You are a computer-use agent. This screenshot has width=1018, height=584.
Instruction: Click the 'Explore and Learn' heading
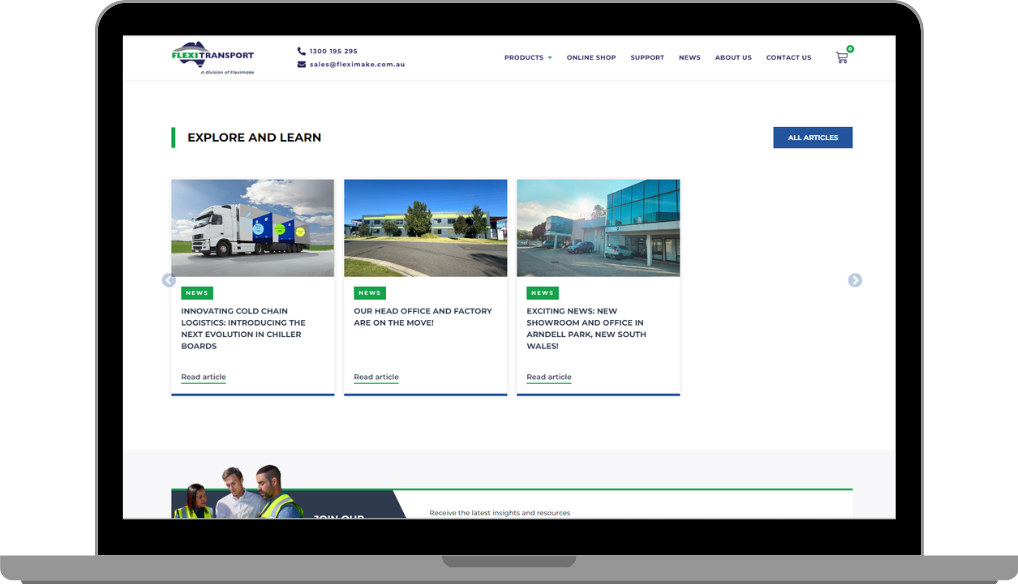(x=254, y=138)
